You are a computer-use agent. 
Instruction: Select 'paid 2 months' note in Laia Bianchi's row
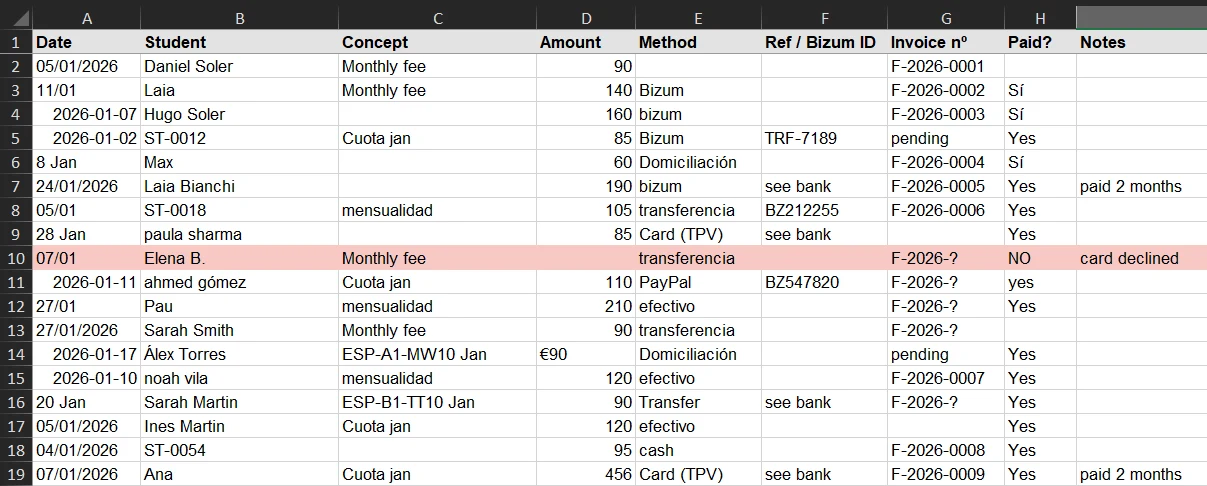(x=1142, y=186)
